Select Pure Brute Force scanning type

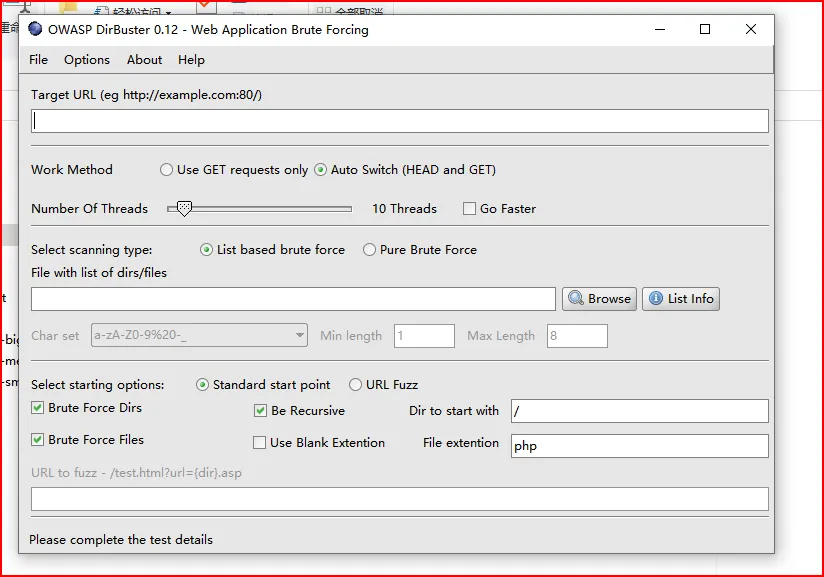369,250
